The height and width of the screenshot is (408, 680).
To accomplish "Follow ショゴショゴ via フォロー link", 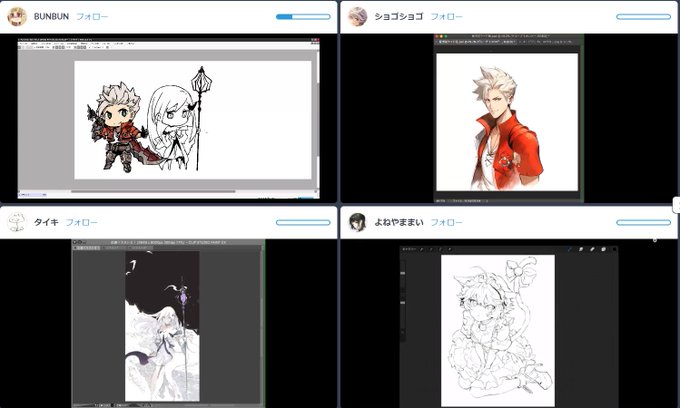I will (x=446, y=16).
